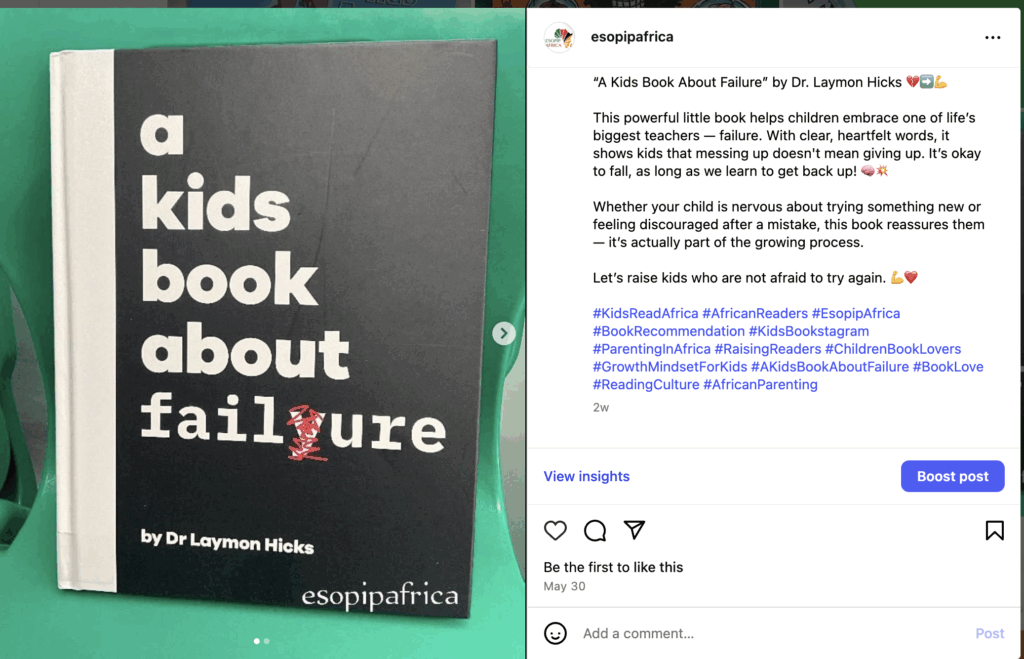Open more options three-dot menu
Viewport: 1024px width, 659px height.
pyautogui.click(x=992, y=37)
